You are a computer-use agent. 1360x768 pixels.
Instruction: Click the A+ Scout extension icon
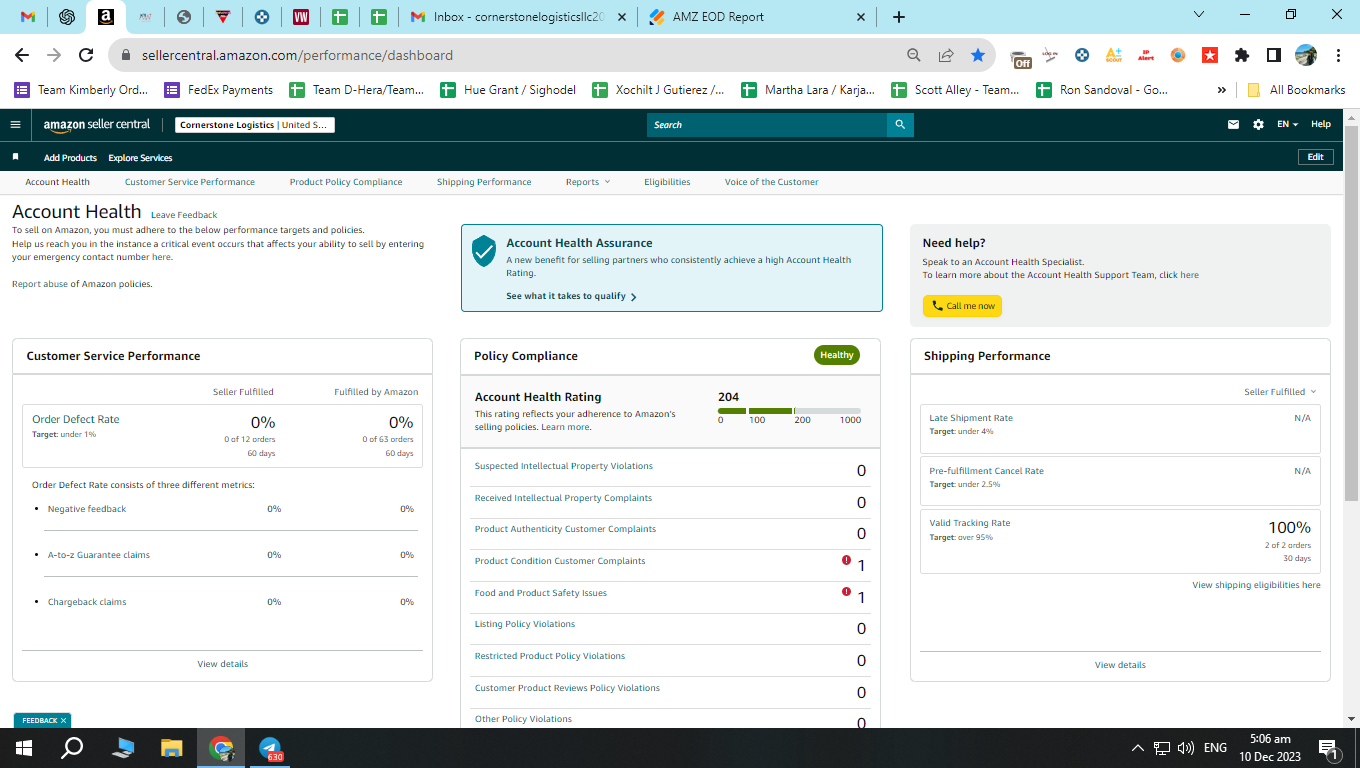(1114, 55)
